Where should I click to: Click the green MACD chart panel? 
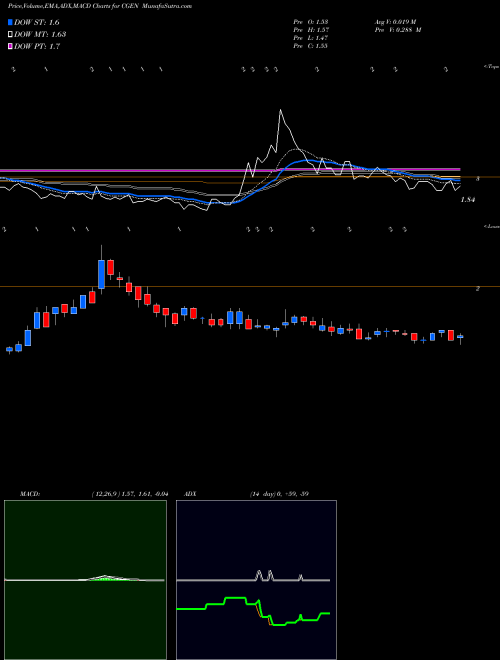85,580
